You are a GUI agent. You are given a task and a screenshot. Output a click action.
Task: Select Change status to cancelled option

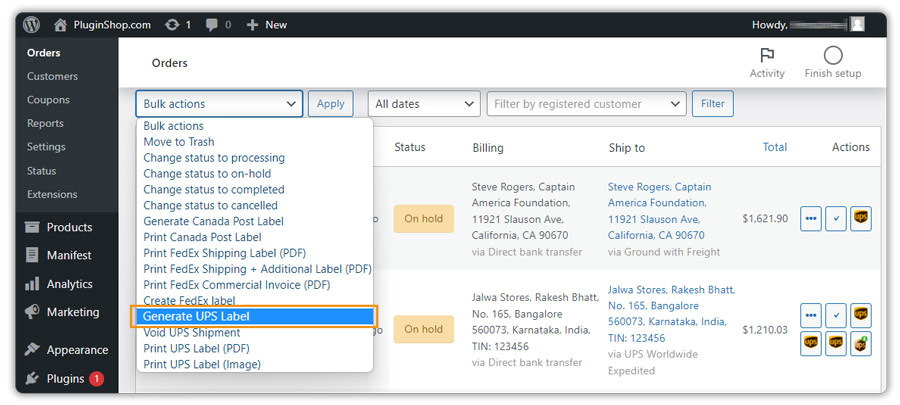(x=210, y=205)
